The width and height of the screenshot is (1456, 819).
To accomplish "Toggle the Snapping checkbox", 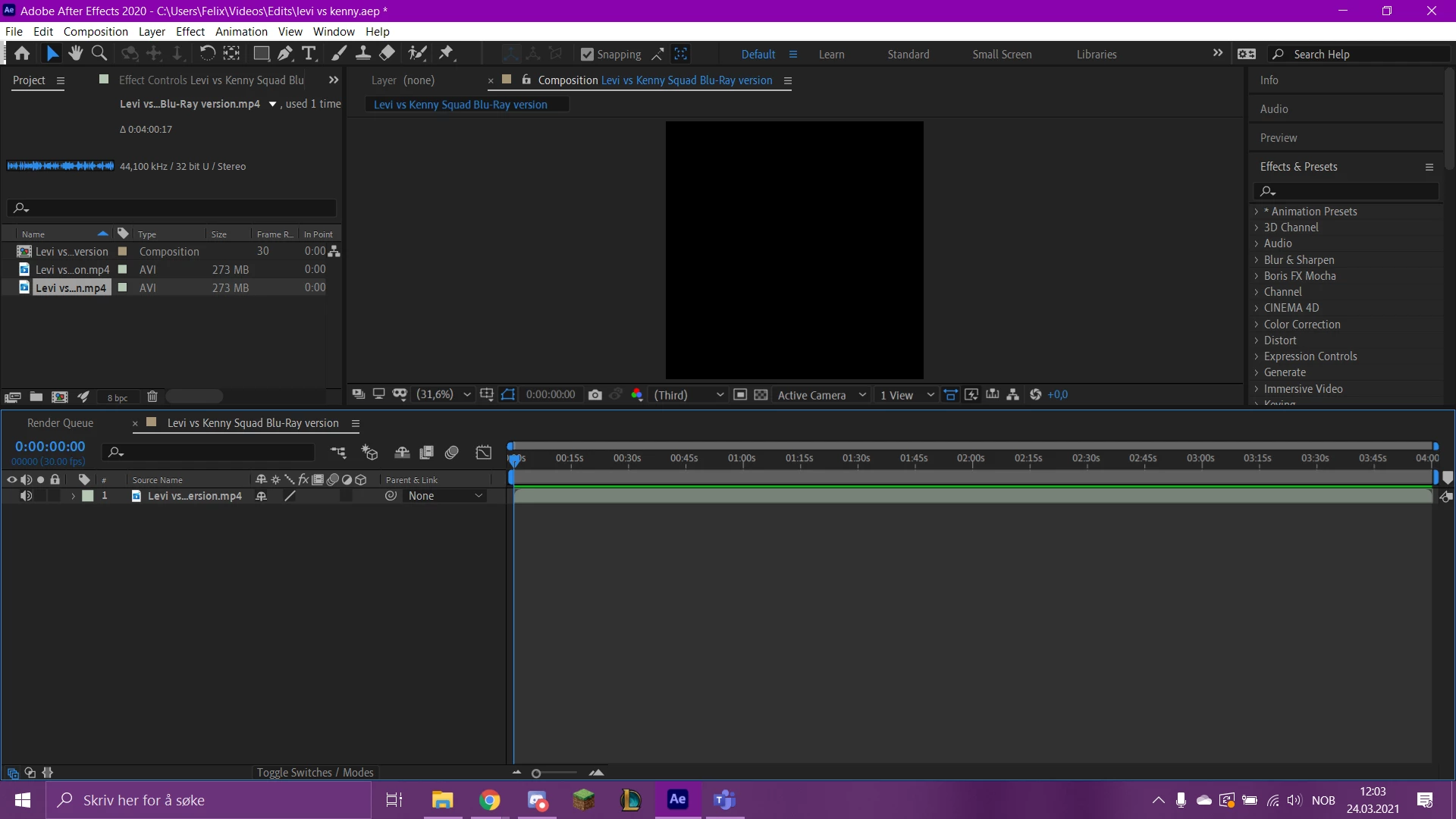I will point(587,55).
